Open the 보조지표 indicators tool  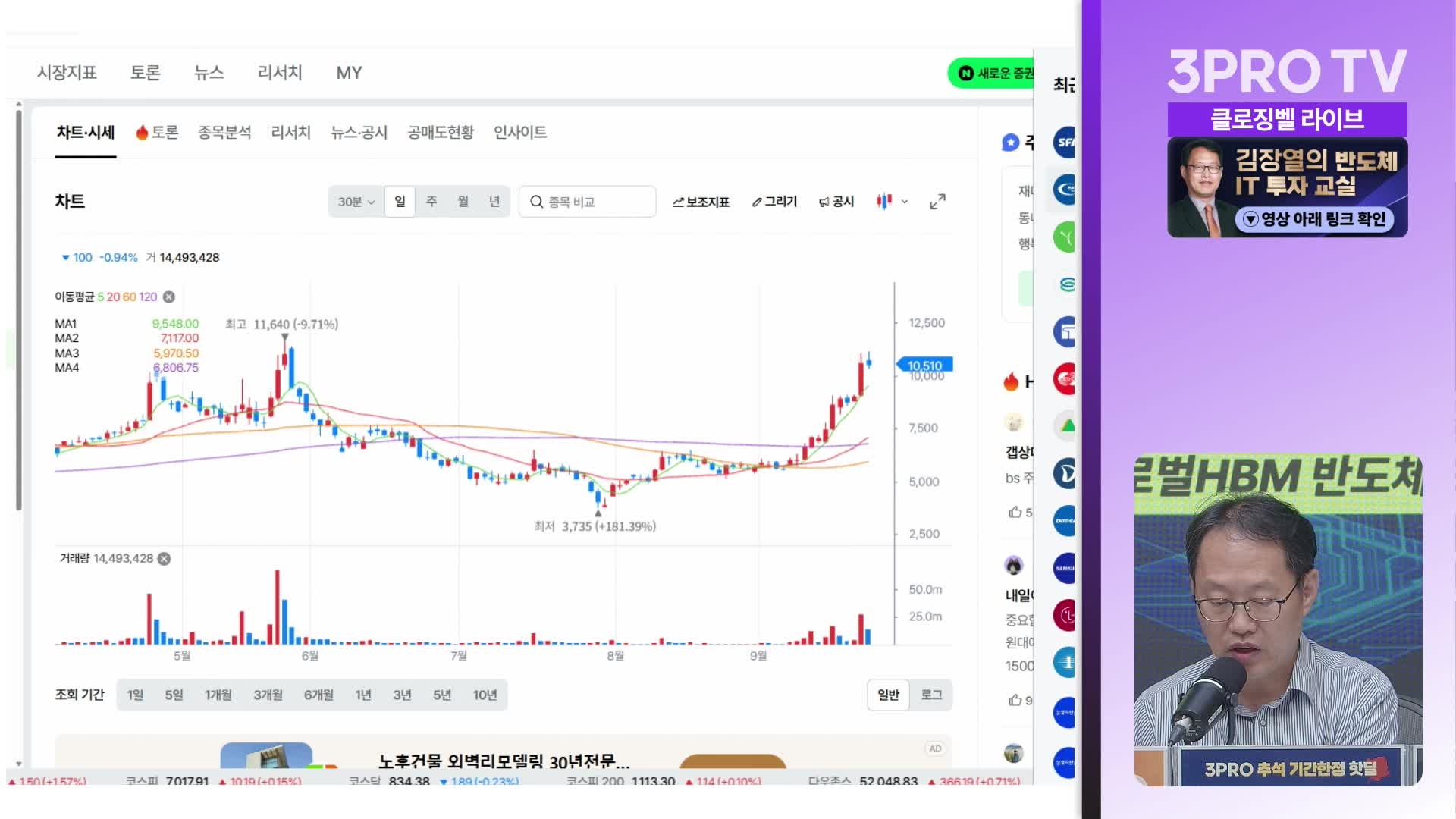(x=701, y=202)
